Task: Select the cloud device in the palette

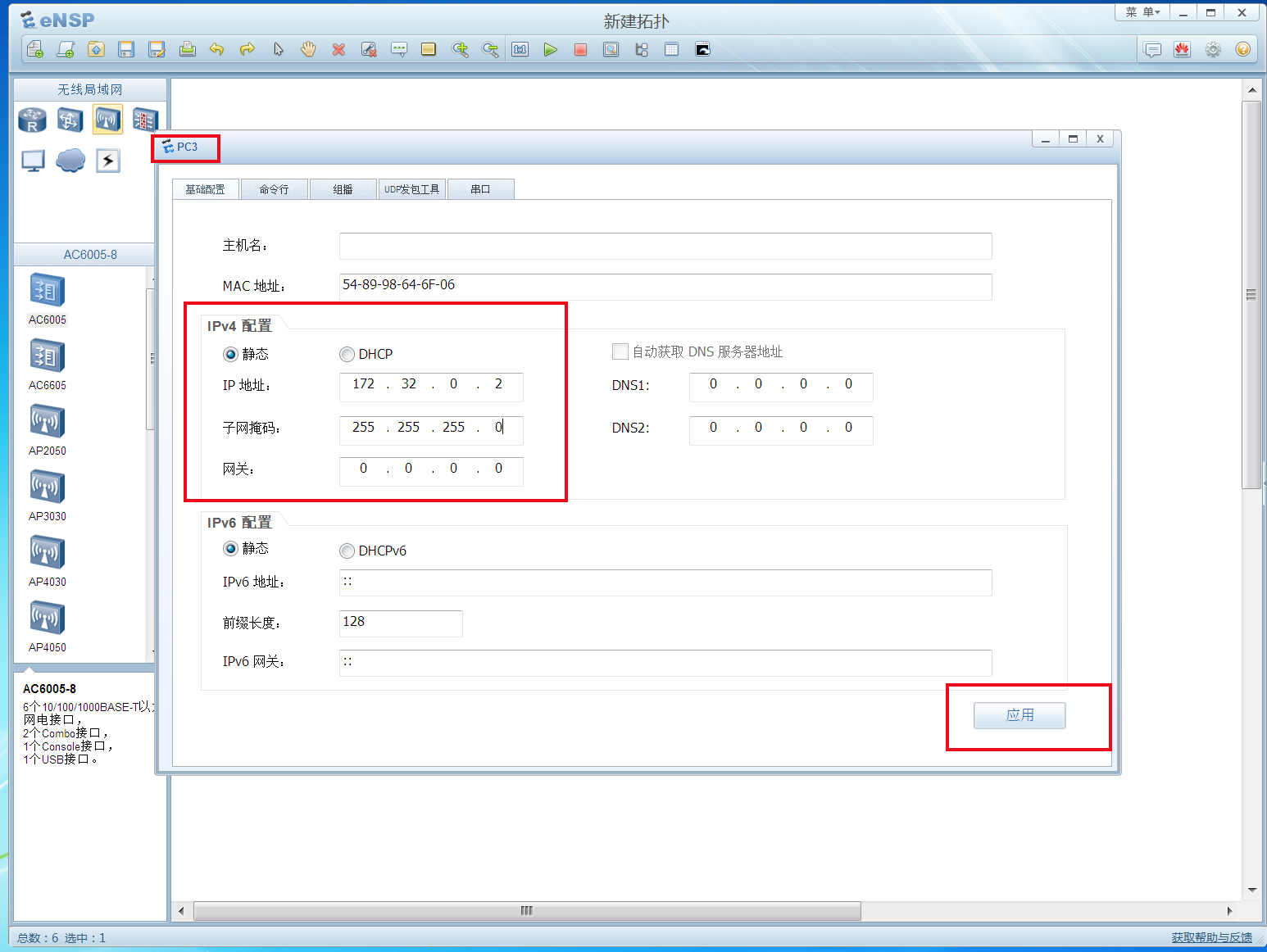Action: (x=70, y=161)
